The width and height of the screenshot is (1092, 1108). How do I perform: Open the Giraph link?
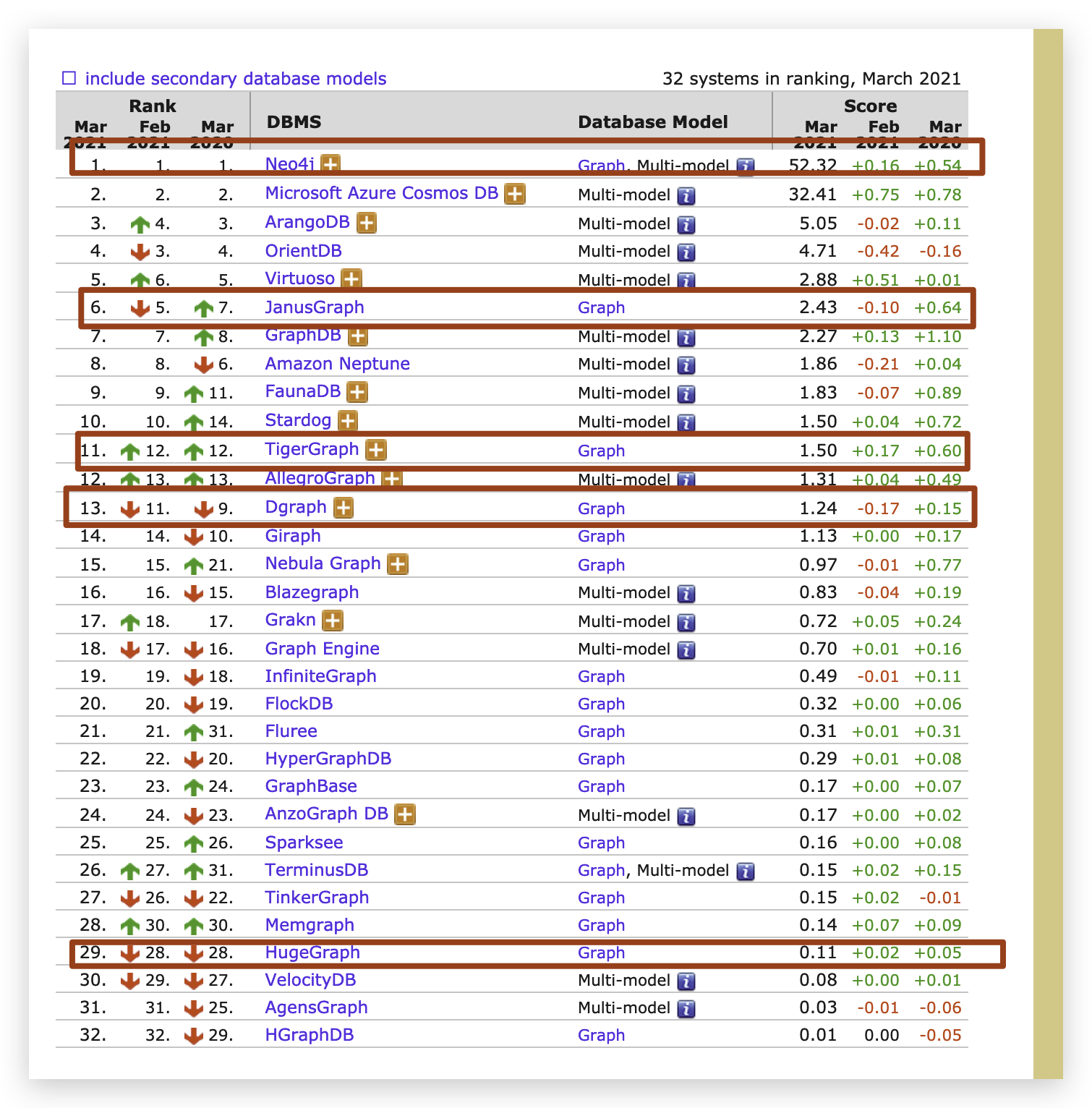point(293,536)
